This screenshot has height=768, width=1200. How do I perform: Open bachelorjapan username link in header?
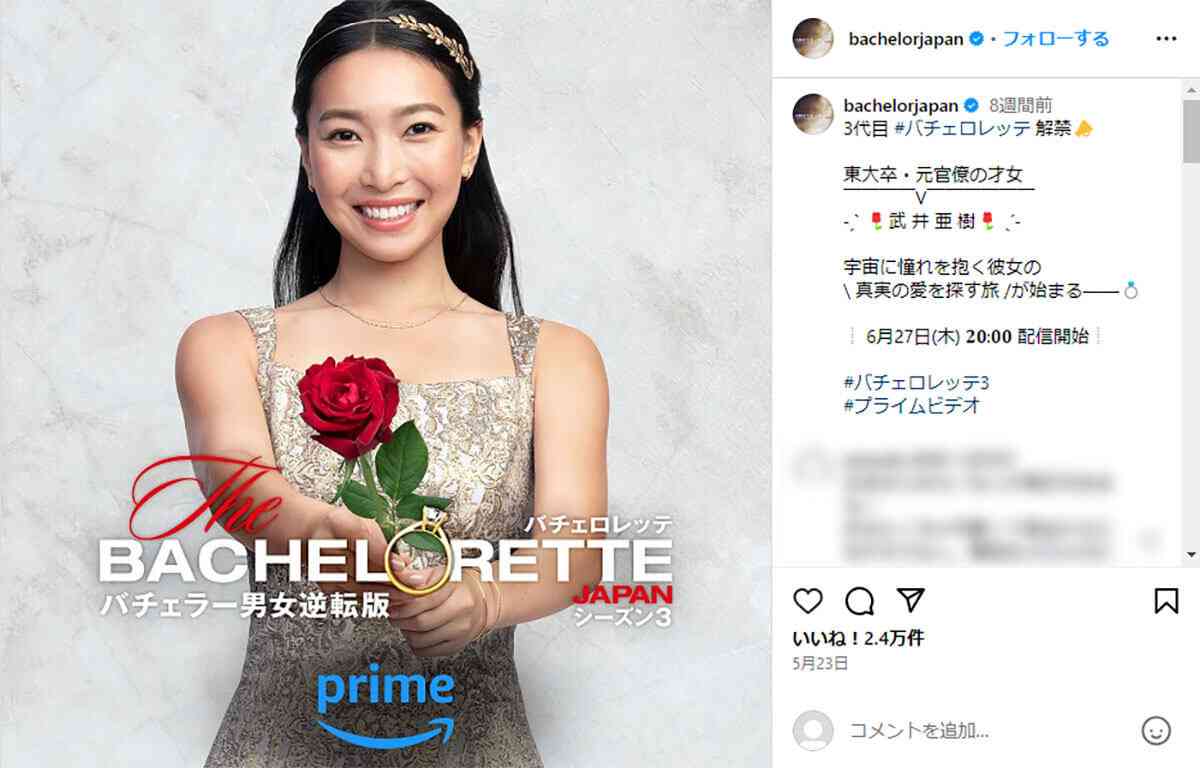point(905,39)
